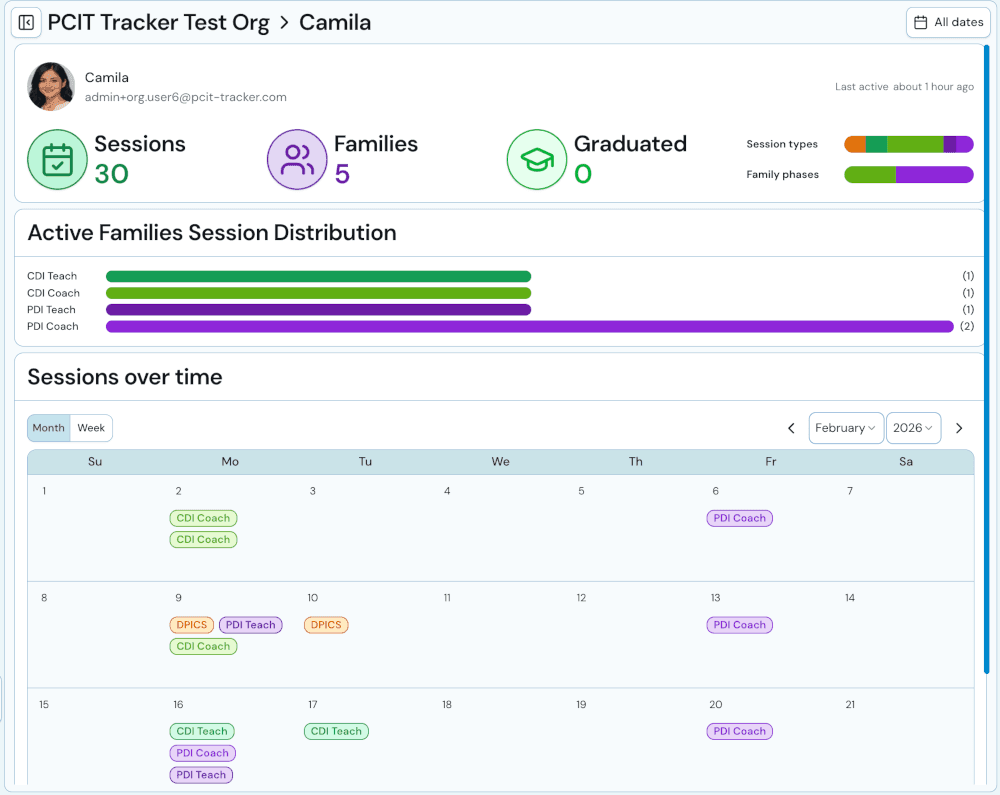Click the sidebar collapse icon top left

coord(26,22)
